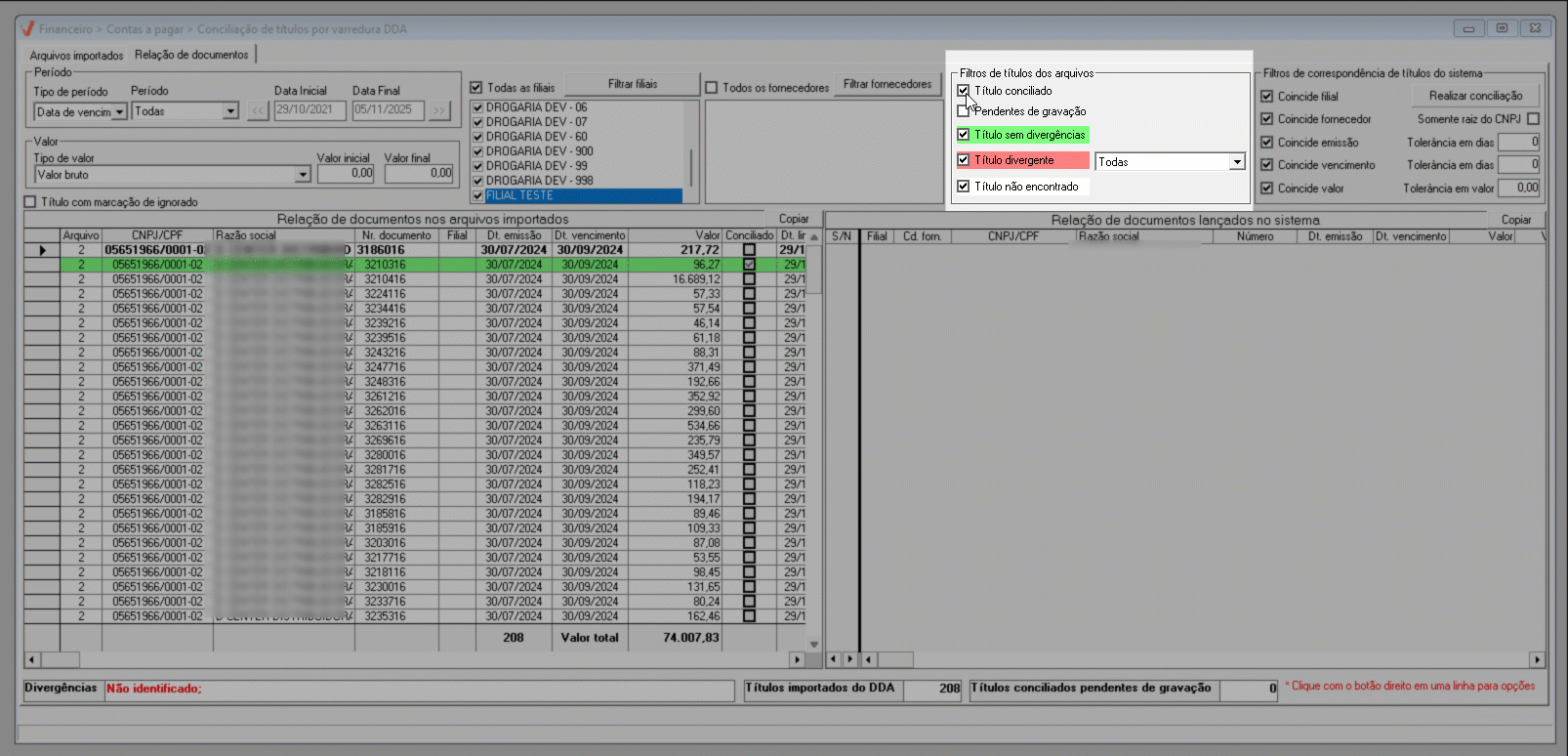1568x756 pixels.
Task: Click right scroll arrow of system documents grid
Action: pos(1537,660)
